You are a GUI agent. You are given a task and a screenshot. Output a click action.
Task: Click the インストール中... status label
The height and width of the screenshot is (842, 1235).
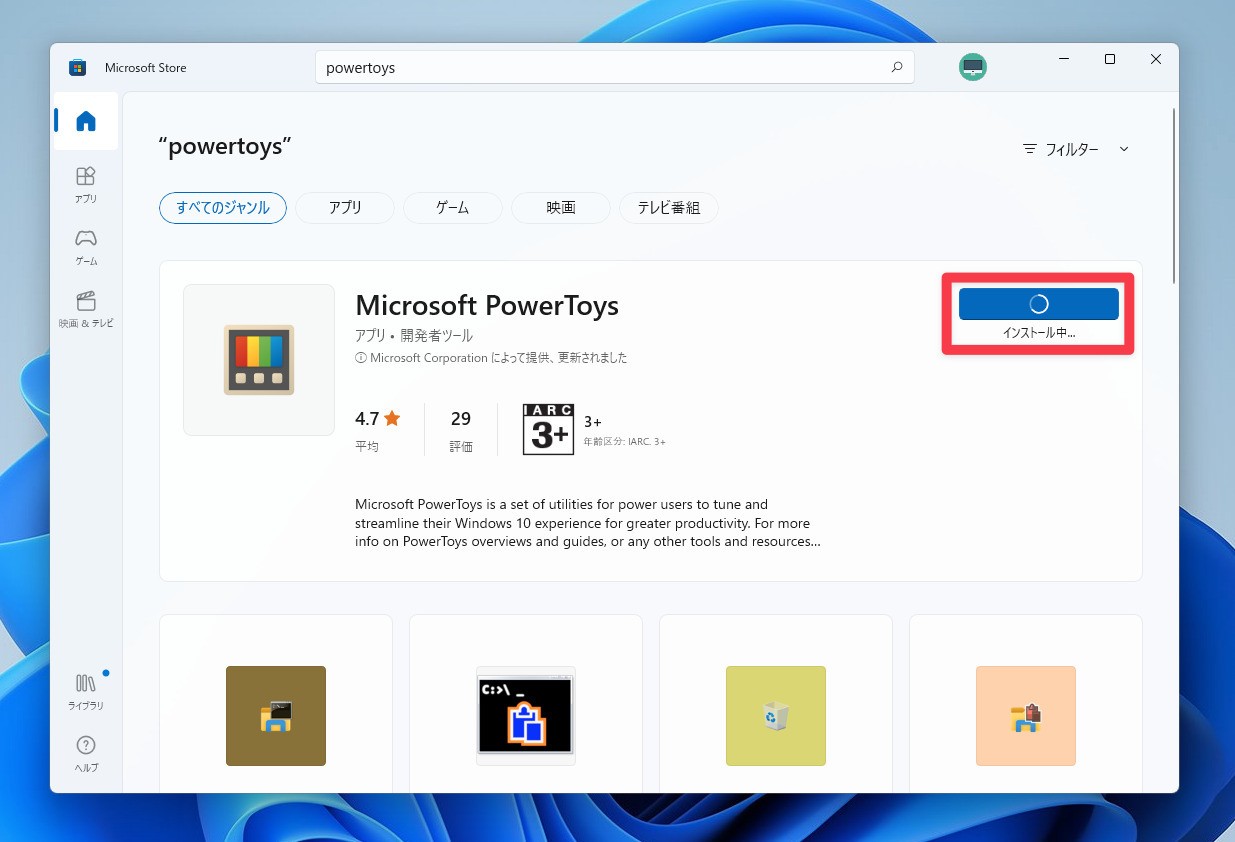pos(1039,333)
